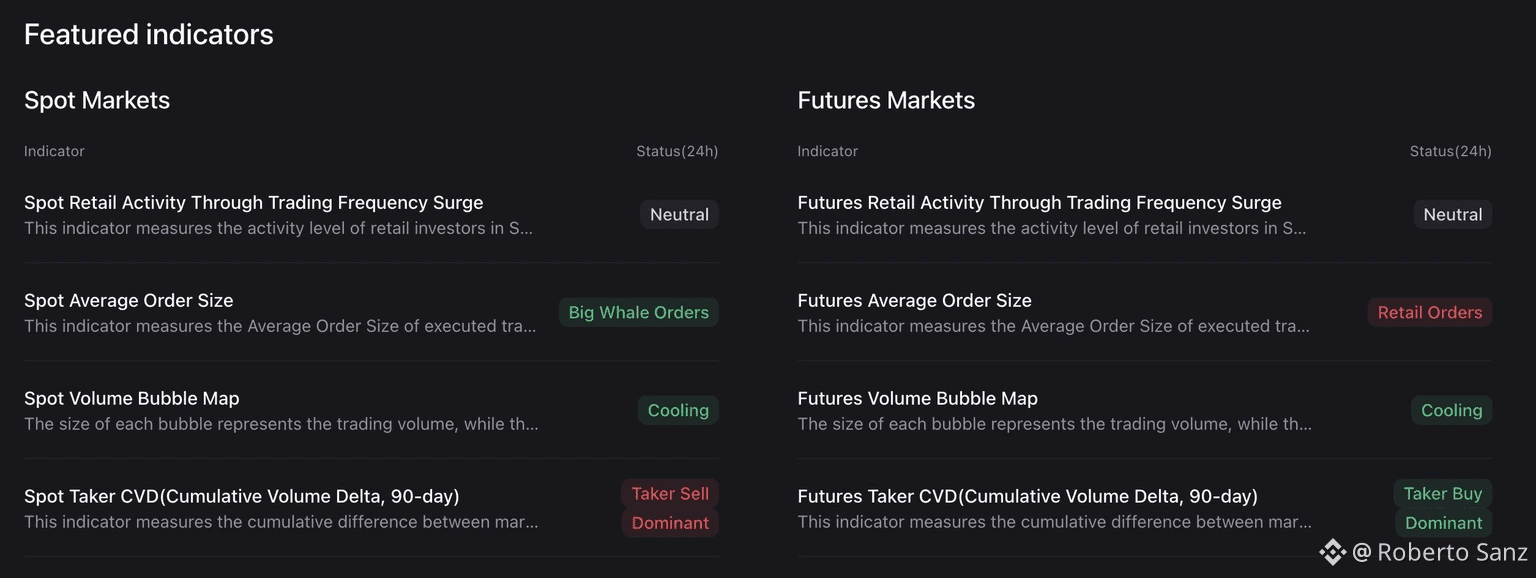Open Futures Taker CVD 90-day indicator
Image resolution: width=1536 pixels, height=578 pixels.
click(x=1027, y=497)
